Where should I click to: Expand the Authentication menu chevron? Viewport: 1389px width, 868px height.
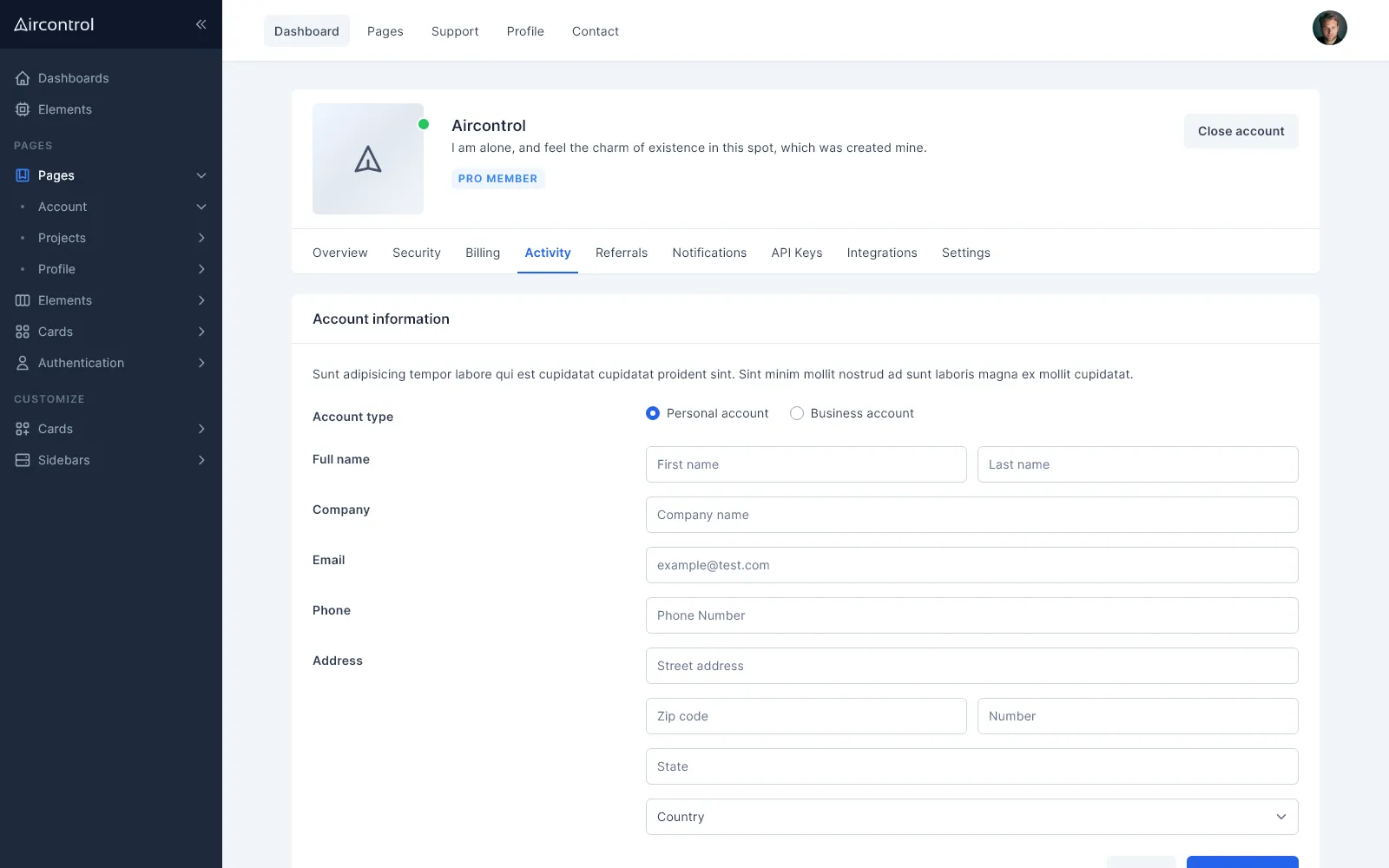(201, 363)
